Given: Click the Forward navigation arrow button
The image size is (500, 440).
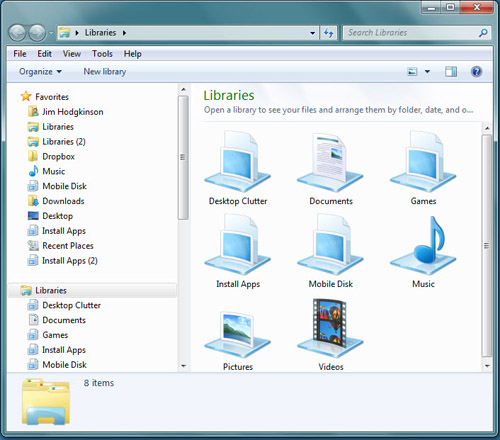Looking at the screenshot, I should tap(37, 33).
